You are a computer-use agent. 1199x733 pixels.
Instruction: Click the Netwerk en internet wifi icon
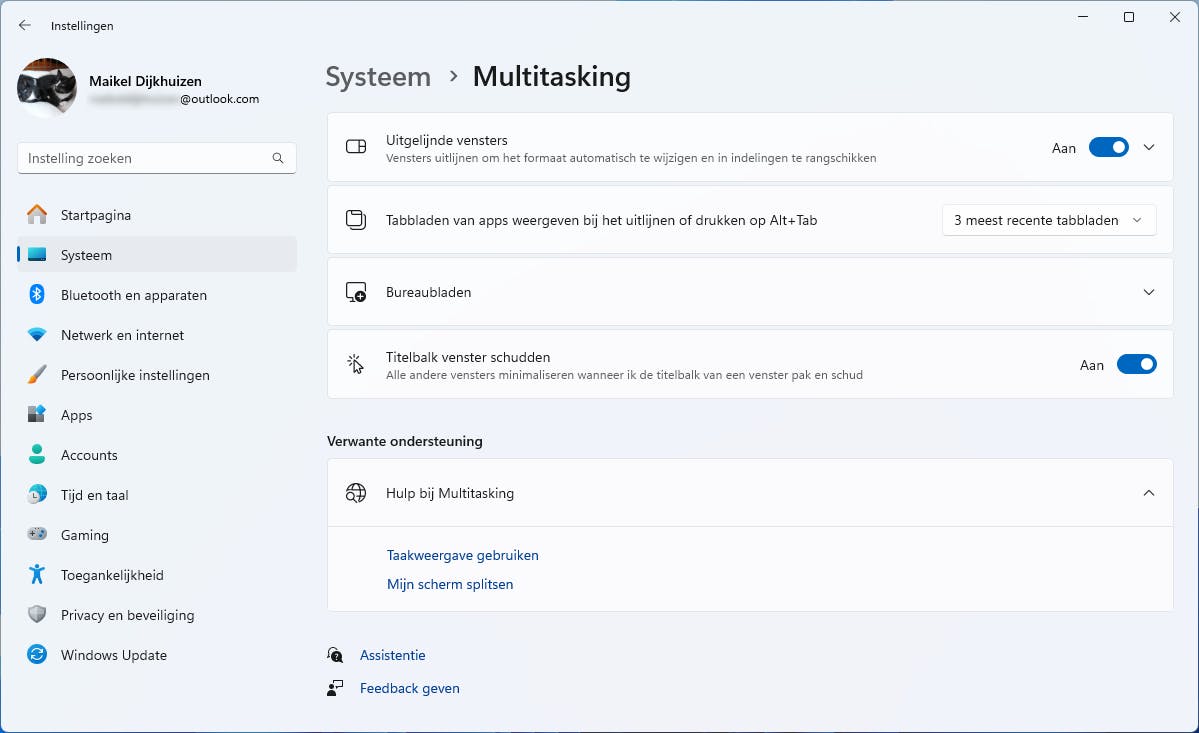(37, 335)
